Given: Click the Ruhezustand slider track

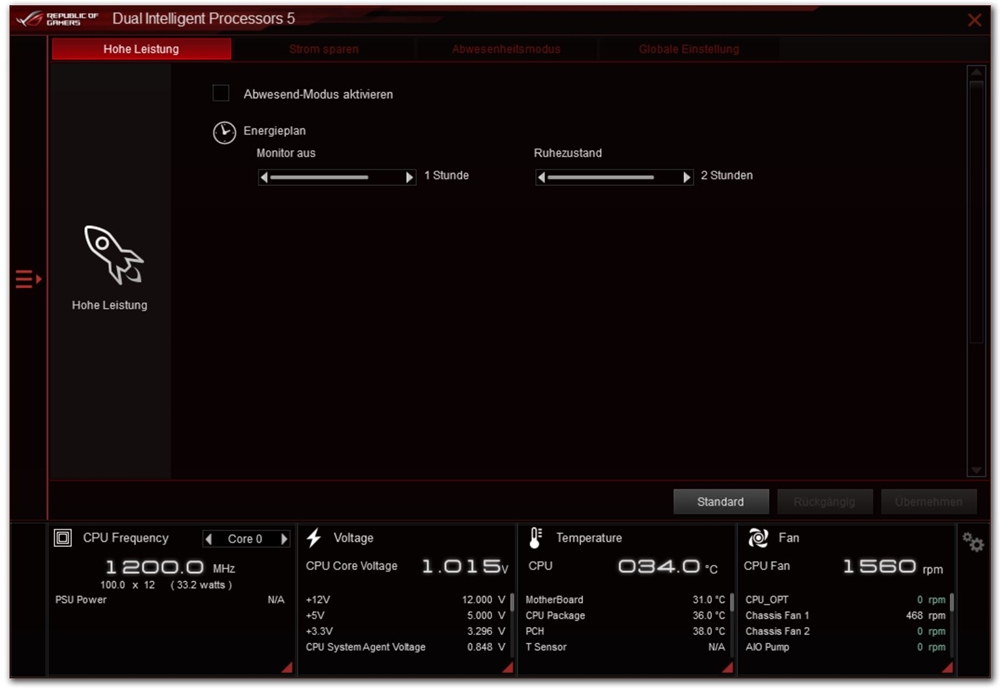Looking at the screenshot, I should pos(614,177).
